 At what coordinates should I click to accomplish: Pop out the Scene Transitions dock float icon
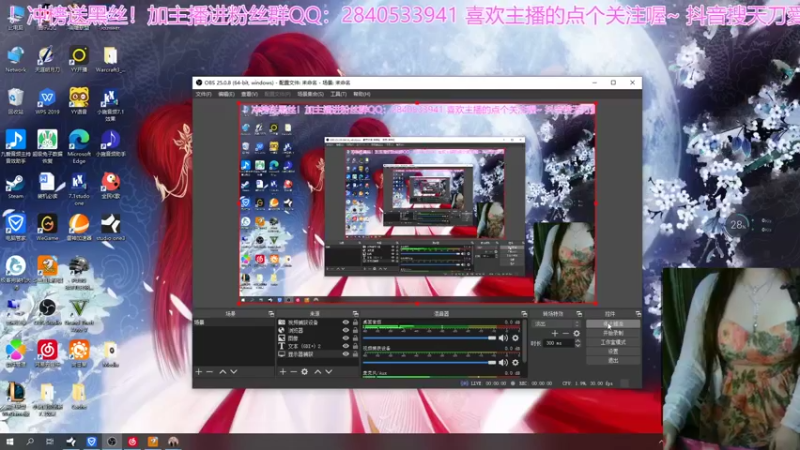pos(579,314)
